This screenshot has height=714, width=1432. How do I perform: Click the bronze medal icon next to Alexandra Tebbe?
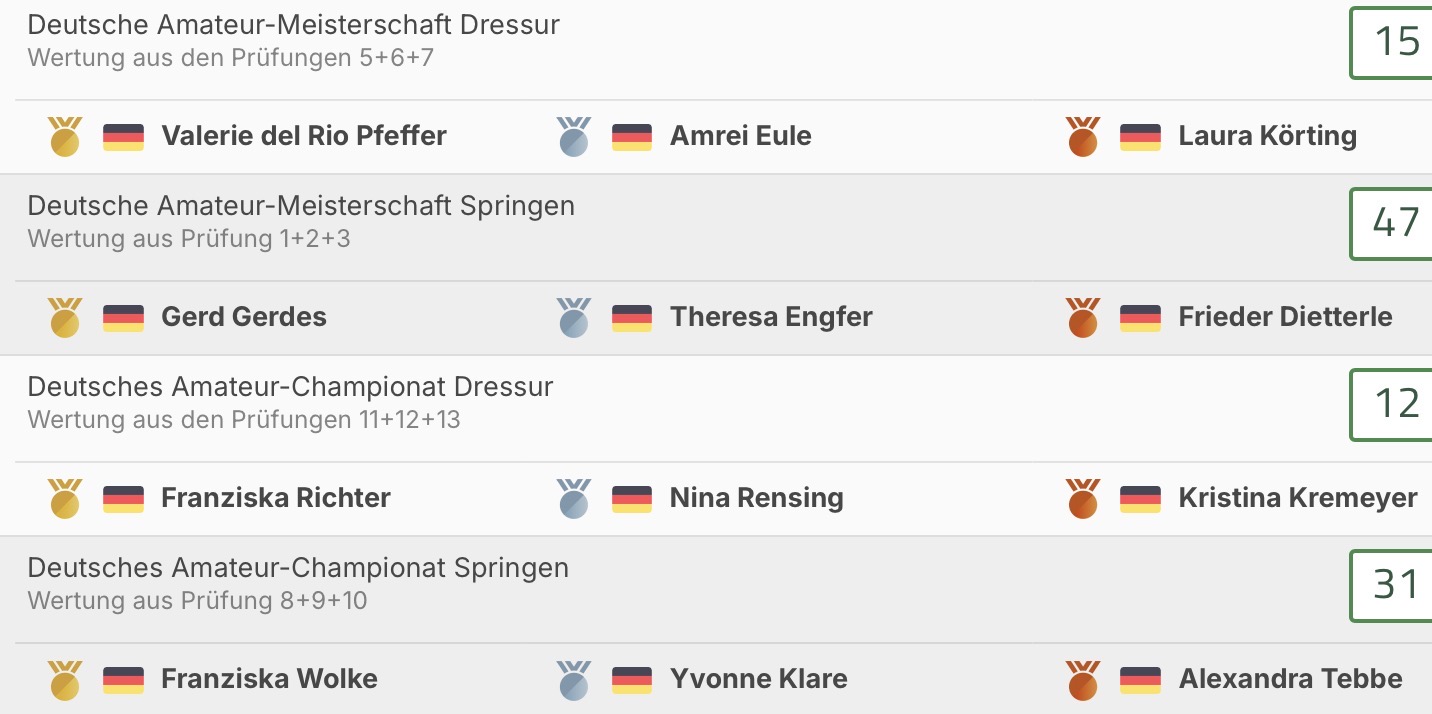coord(1083,680)
